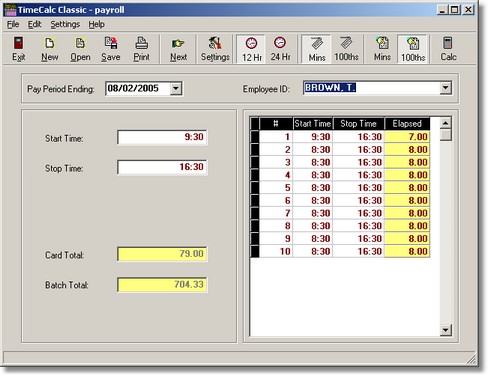488x376 pixels.
Task: Print the timecard using Print icon
Action: click(142, 49)
